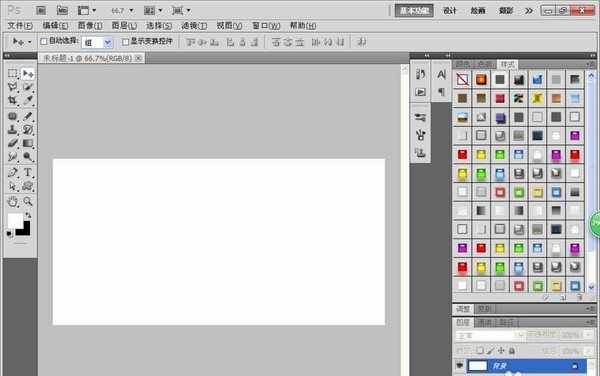Select the Eraser tool

coord(13,143)
